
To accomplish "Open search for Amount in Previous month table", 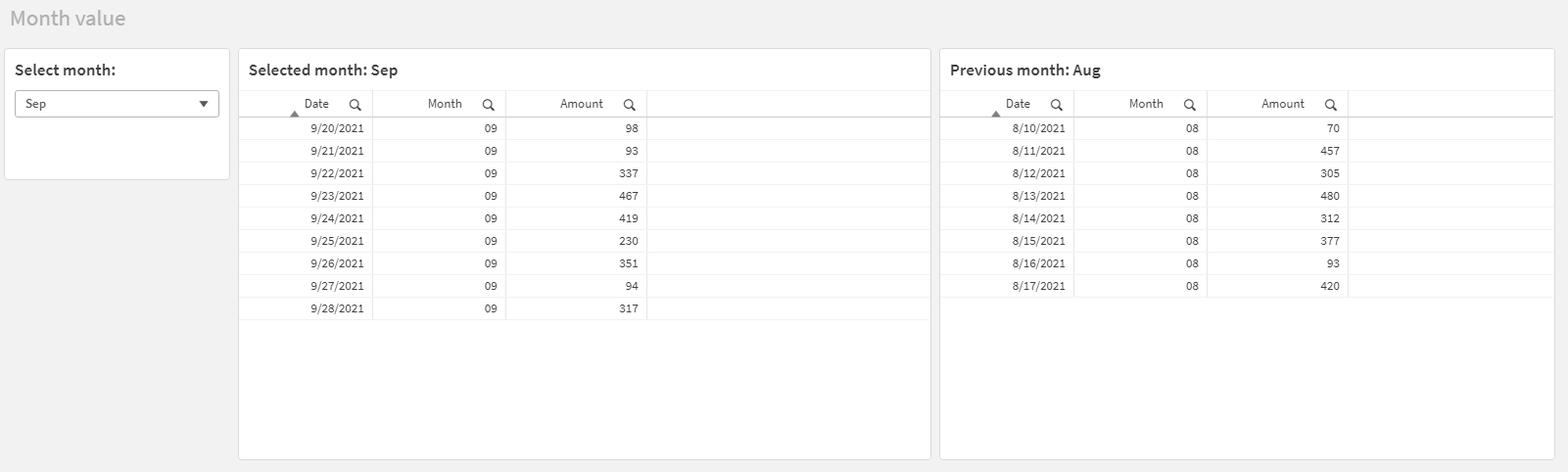I will tap(1331, 105).
